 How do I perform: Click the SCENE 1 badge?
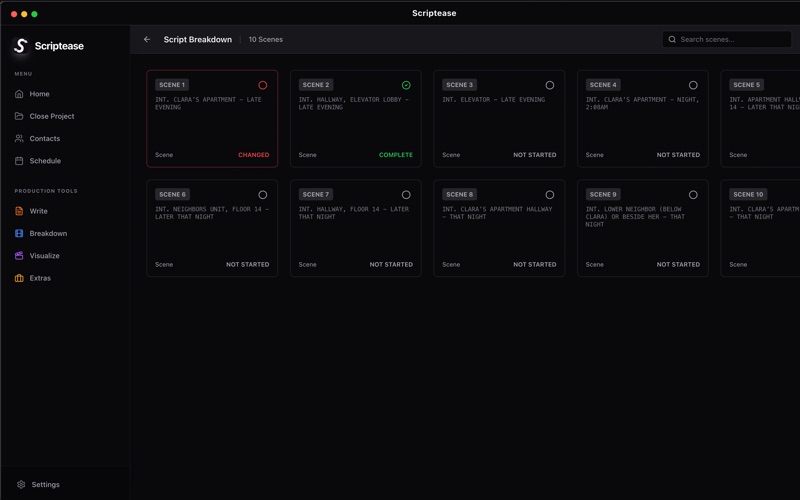(x=172, y=85)
